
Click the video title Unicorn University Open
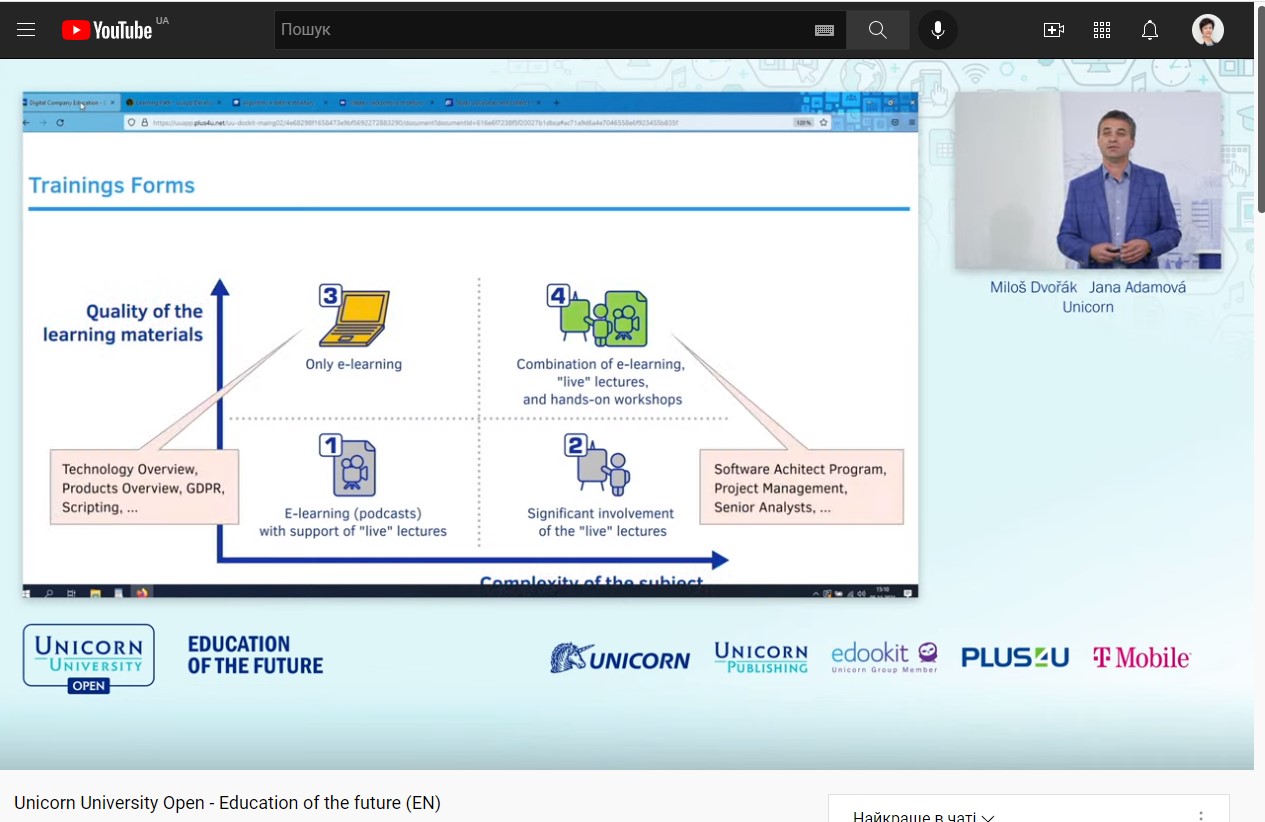click(227, 802)
